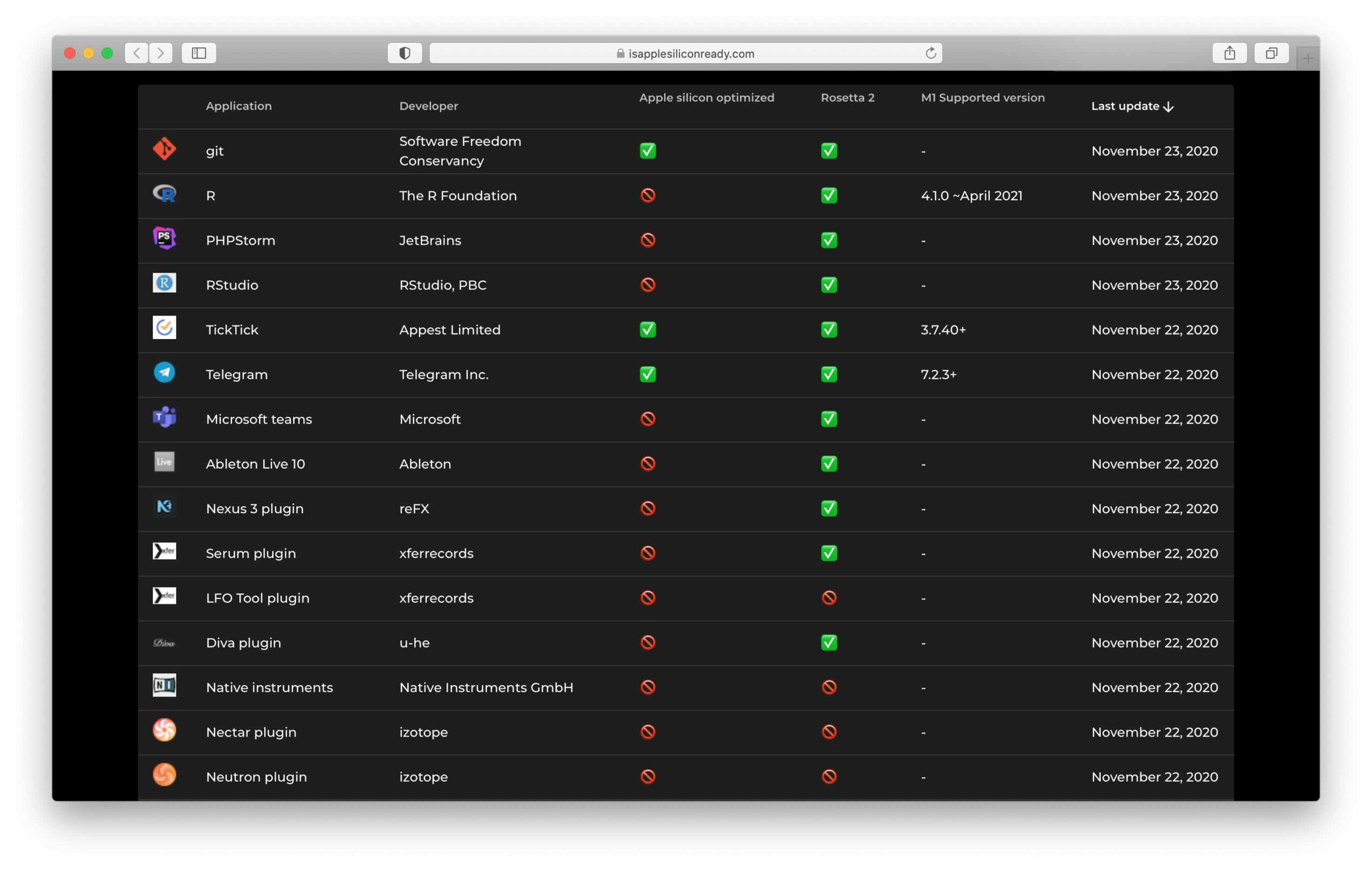Click the Telegram app icon
This screenshot has height=870, width=1372.
tap(164, 372)
